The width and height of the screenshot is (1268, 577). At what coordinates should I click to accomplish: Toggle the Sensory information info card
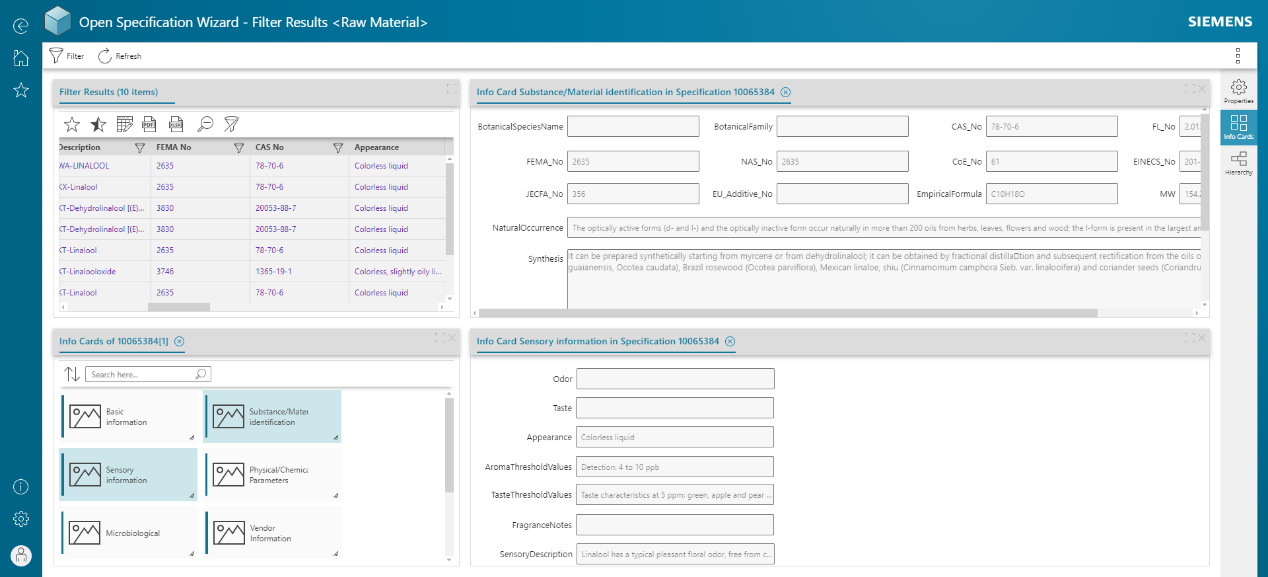point(129,474)
